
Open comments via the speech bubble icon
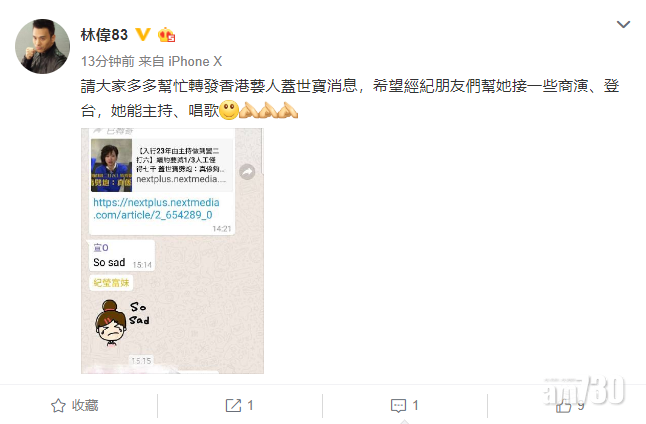[x=398, y=405]
